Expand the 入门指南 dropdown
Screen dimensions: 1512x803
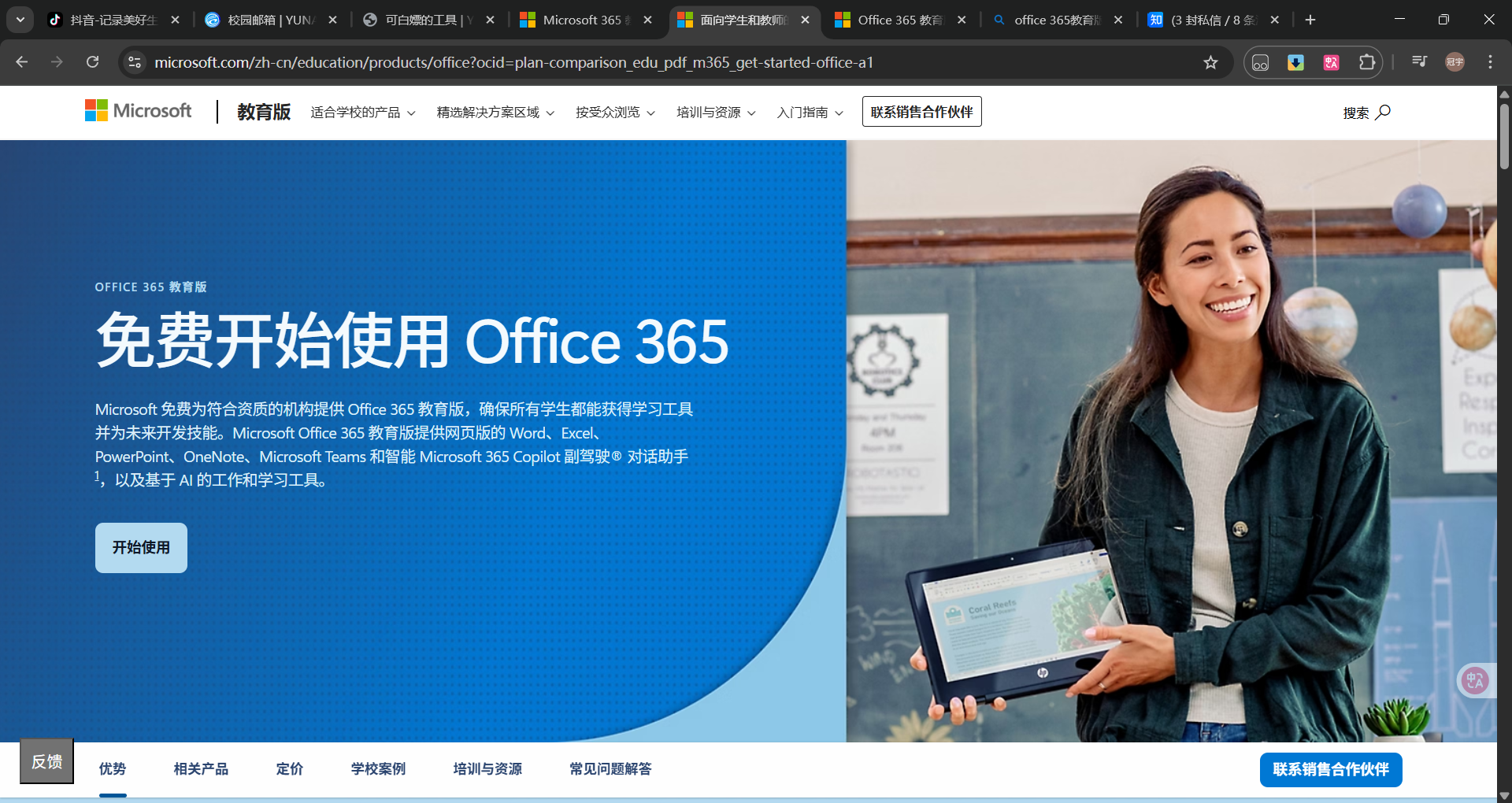click(x=810, y=113)
